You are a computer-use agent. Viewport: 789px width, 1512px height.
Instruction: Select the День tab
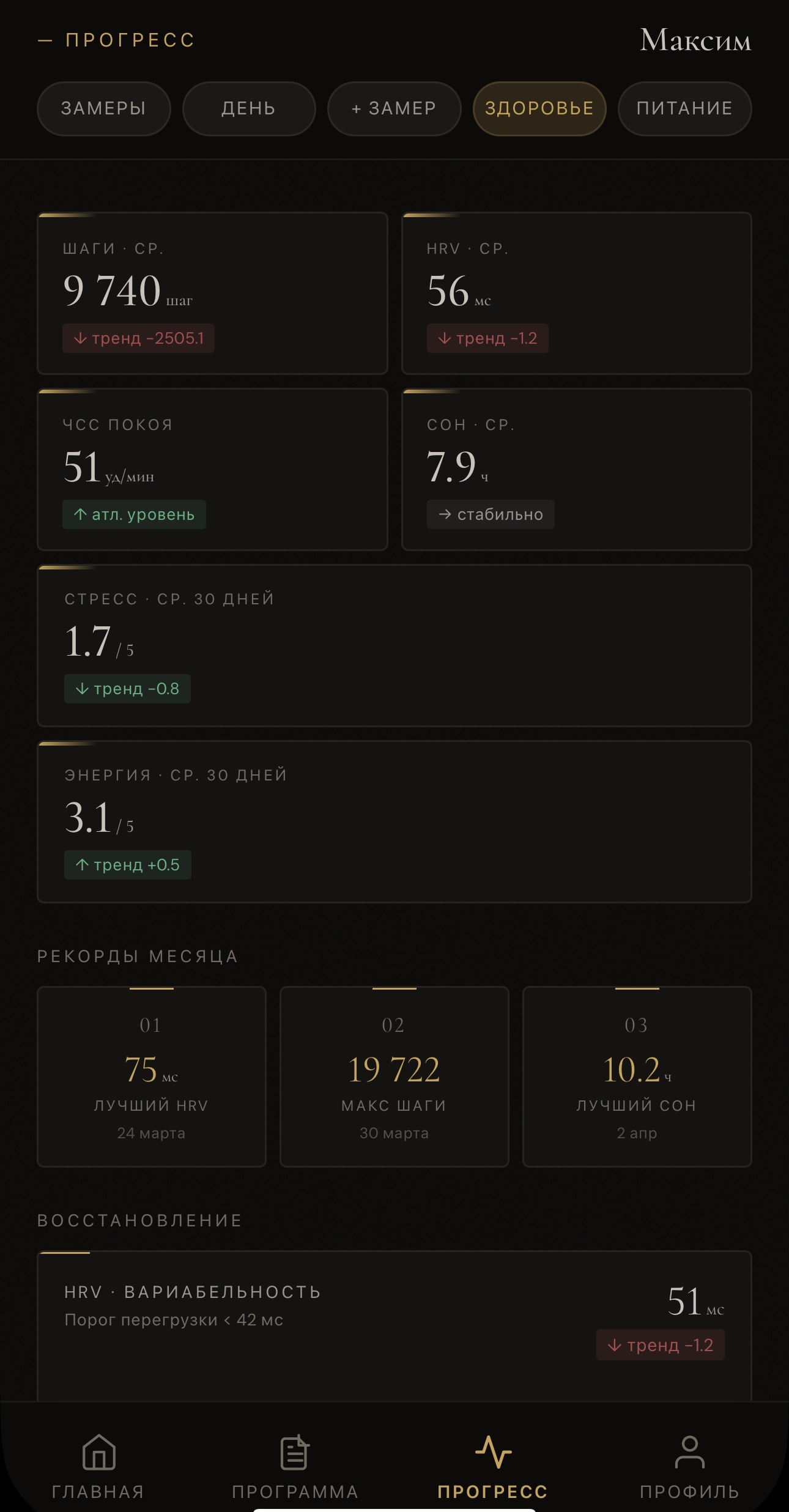click(x=249, y=109)
